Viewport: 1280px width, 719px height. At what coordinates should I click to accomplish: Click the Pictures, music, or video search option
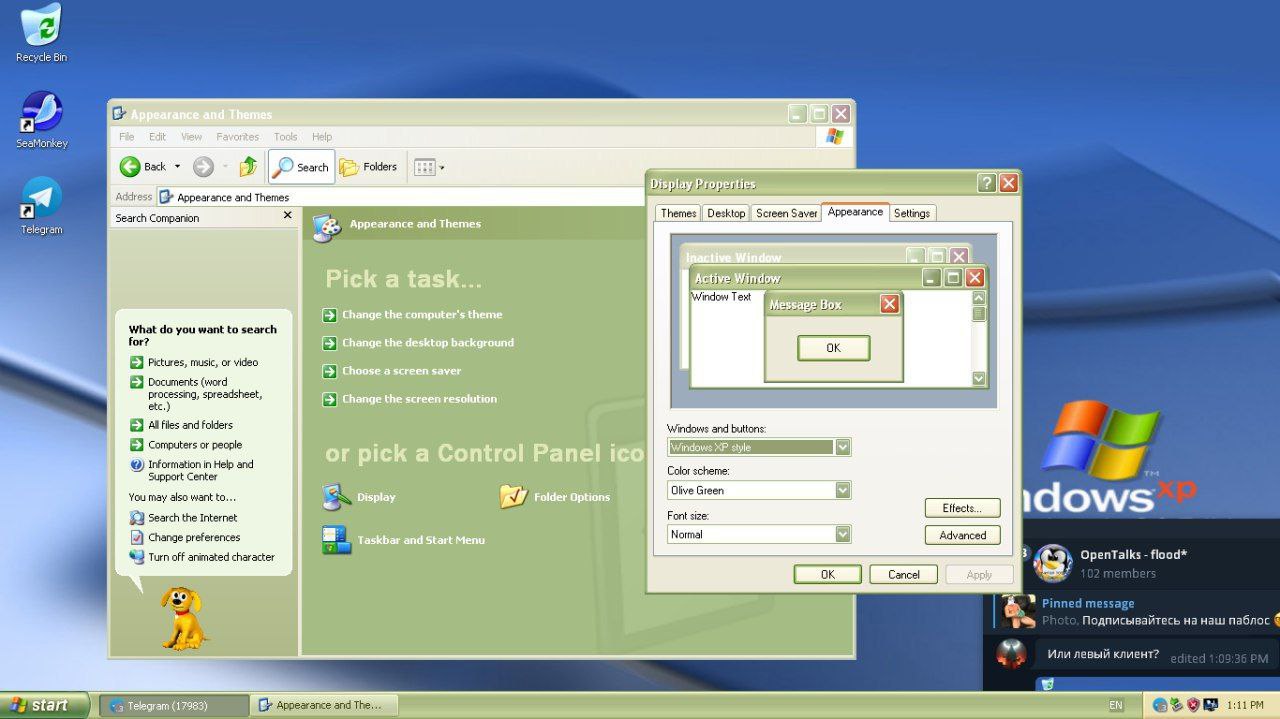[194, 362]
